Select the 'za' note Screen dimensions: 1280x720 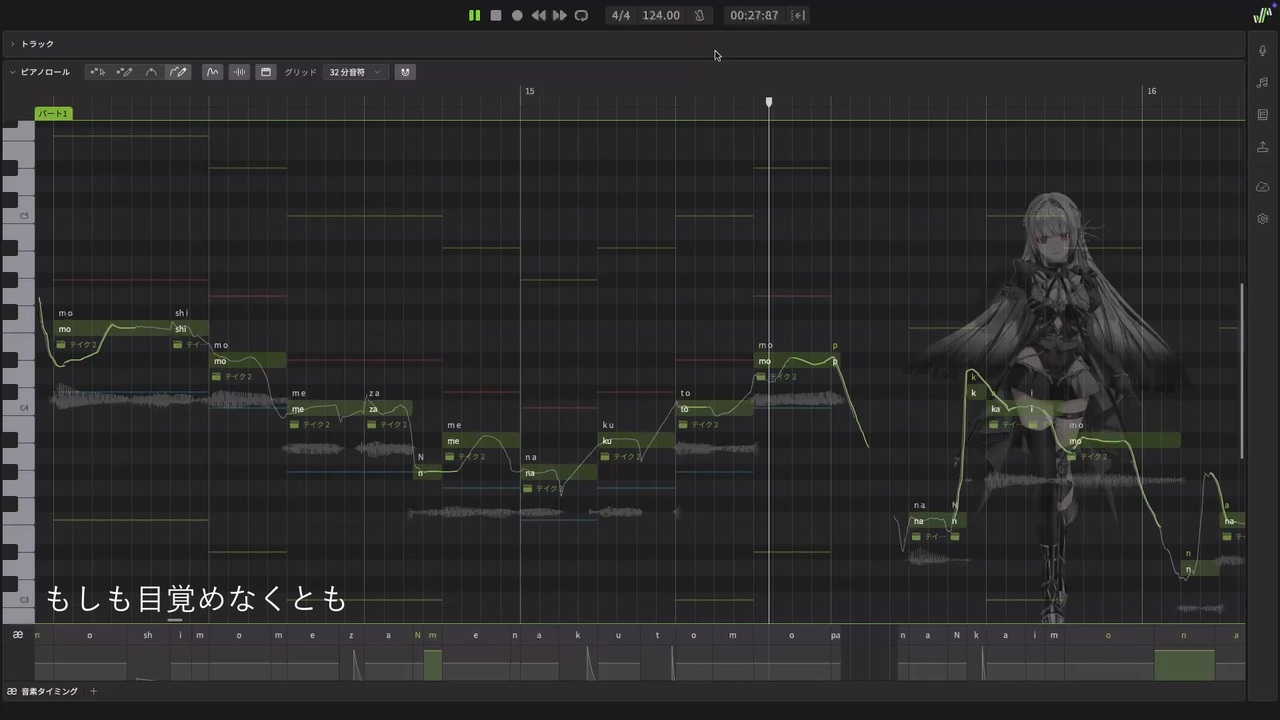(x=388, y=409)
